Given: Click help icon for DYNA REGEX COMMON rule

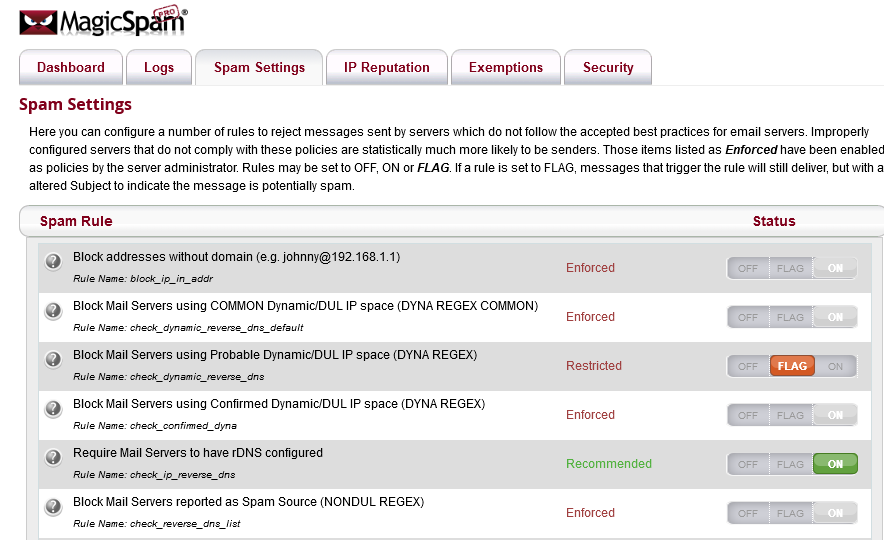Looking at the screenshot, I should [x=54, y=310].
